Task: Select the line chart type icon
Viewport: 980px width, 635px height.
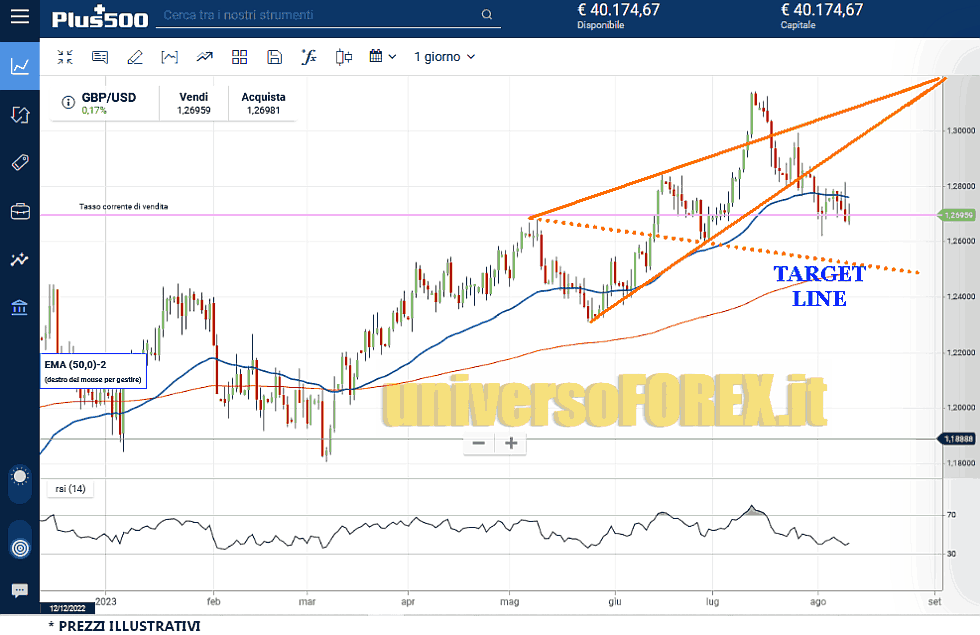Action: point(170,57)
